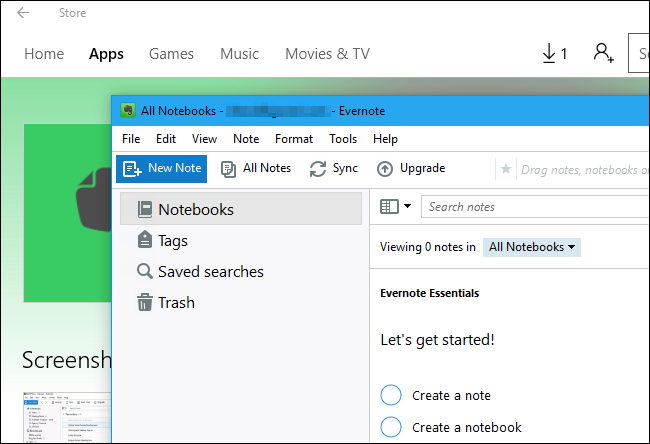Open the Format menu
The image size is (650, 444).
pyautogui.click(x=294, y=139)
